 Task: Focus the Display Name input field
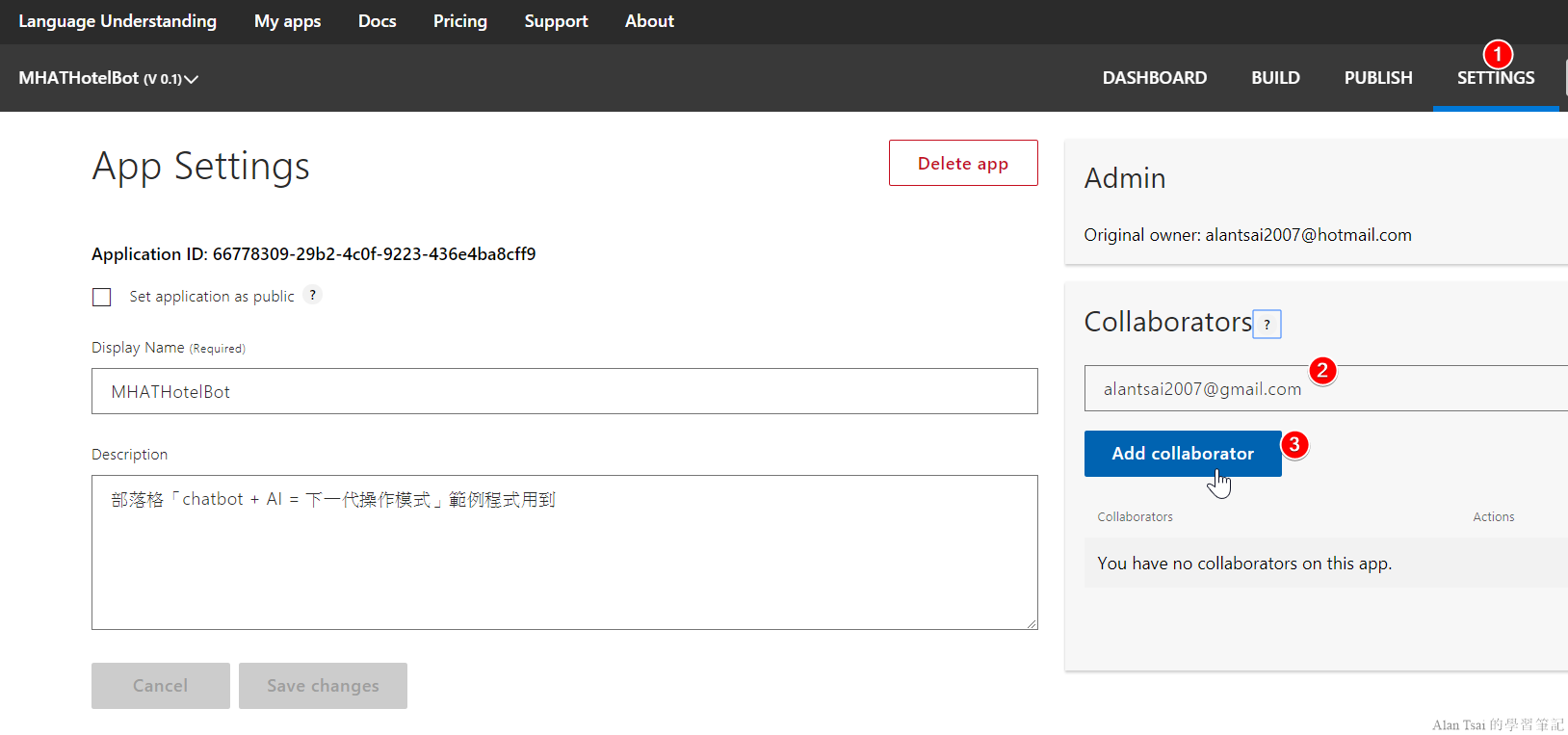point(564,391)
